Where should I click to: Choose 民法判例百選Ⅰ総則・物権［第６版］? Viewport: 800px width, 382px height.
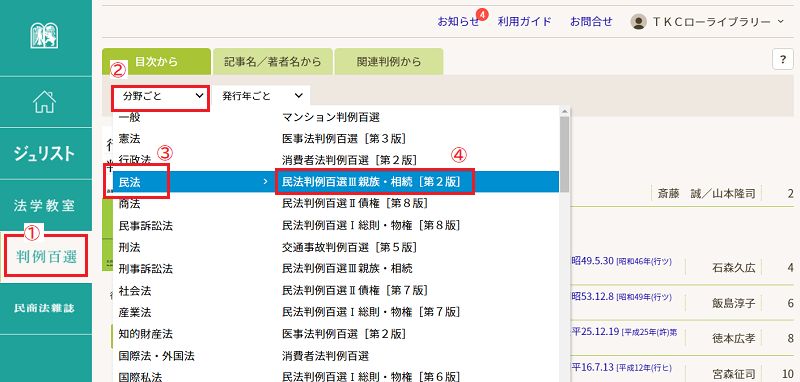coord(371,377)
